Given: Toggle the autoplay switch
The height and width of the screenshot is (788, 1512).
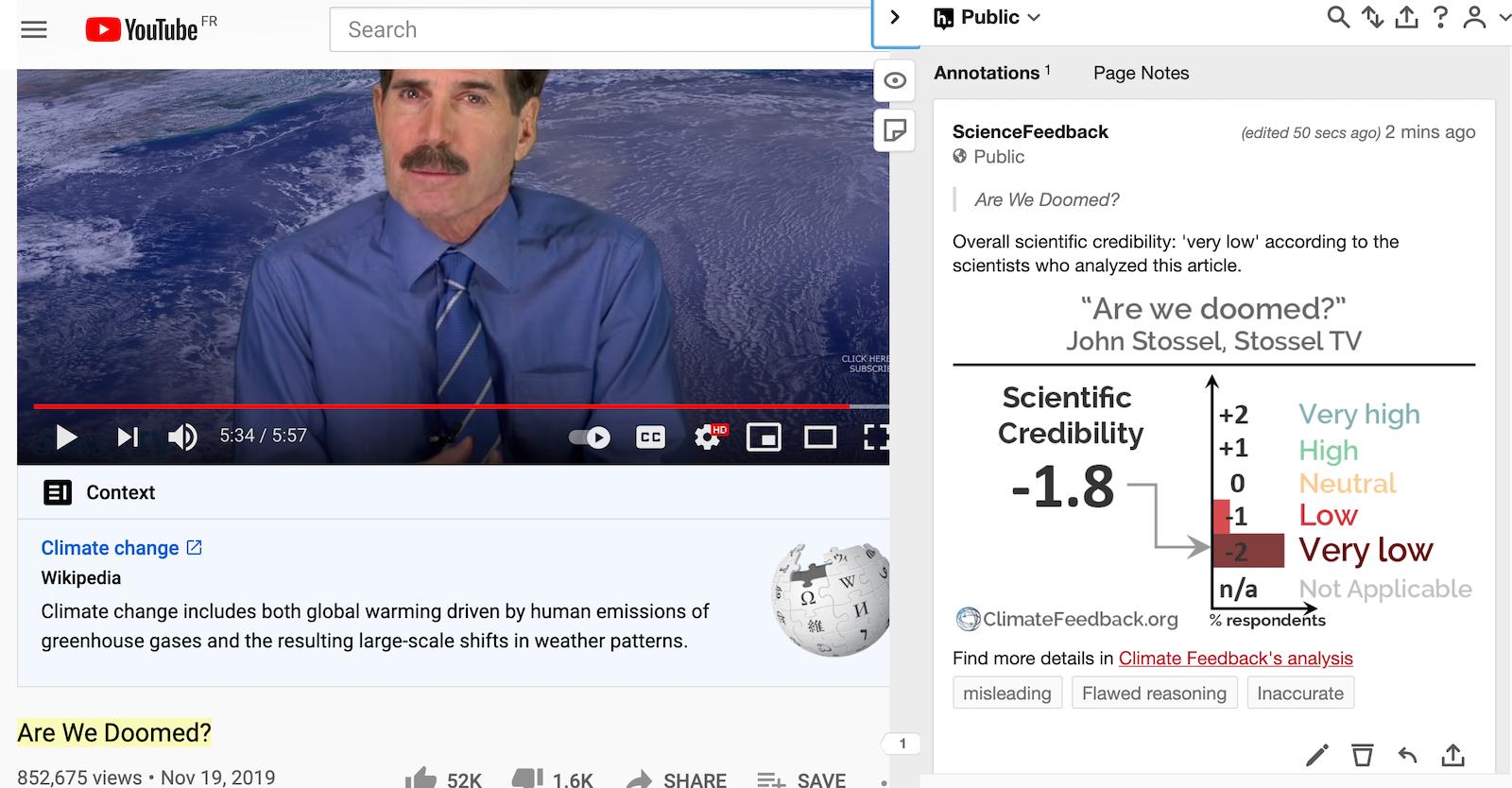Looking at the screenshot, I should 590,437.
